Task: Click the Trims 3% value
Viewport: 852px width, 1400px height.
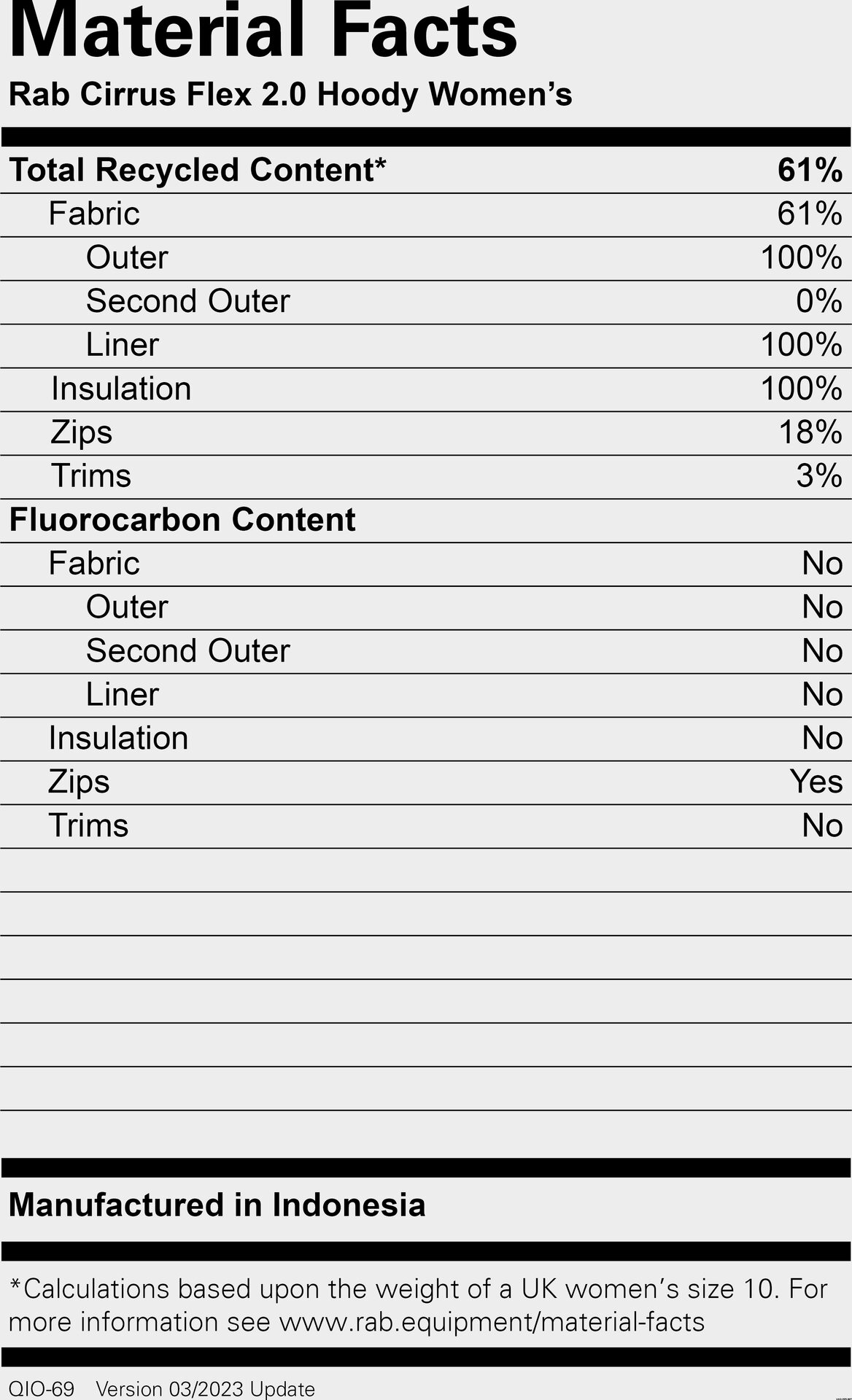Action: [819, 476]
